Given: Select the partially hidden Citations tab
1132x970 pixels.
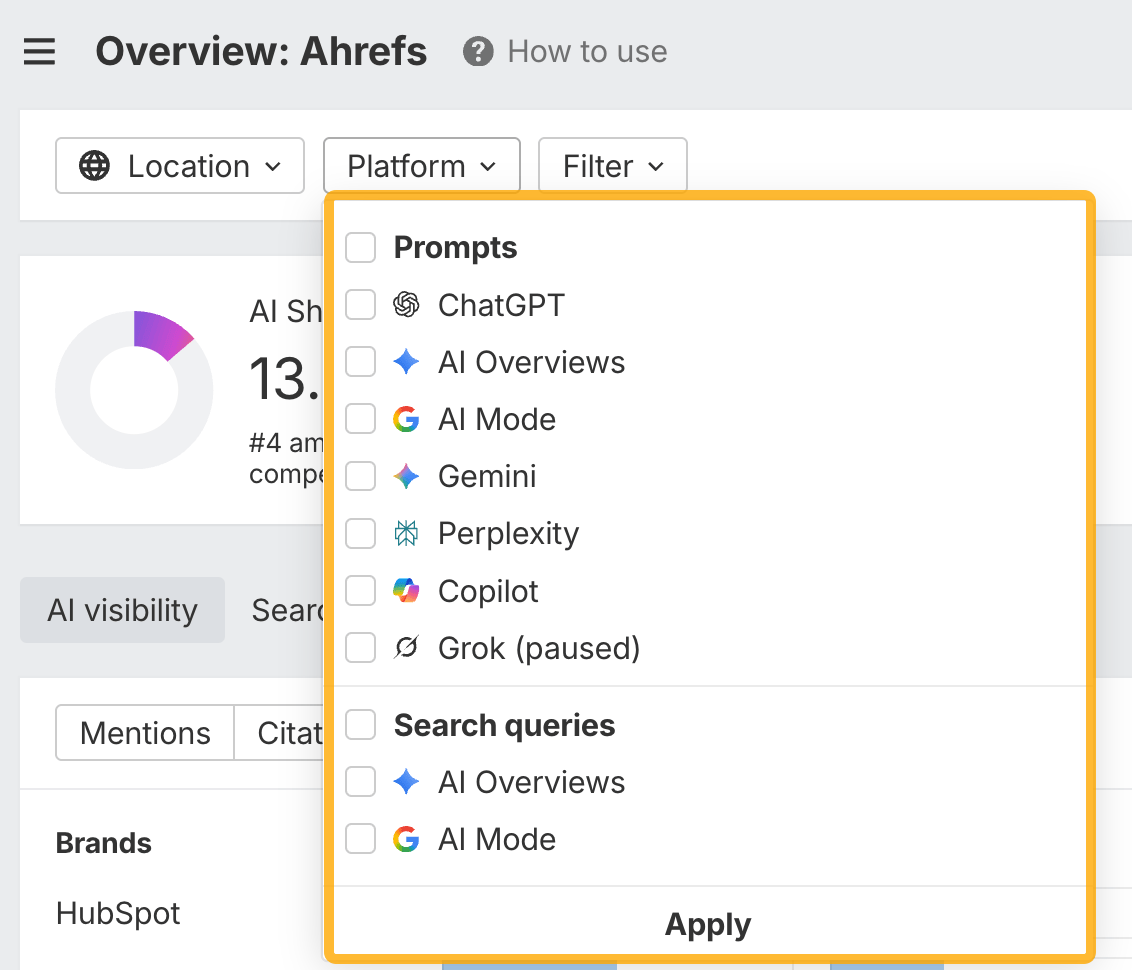Looking at the screenshot, I should coord(281,733).
